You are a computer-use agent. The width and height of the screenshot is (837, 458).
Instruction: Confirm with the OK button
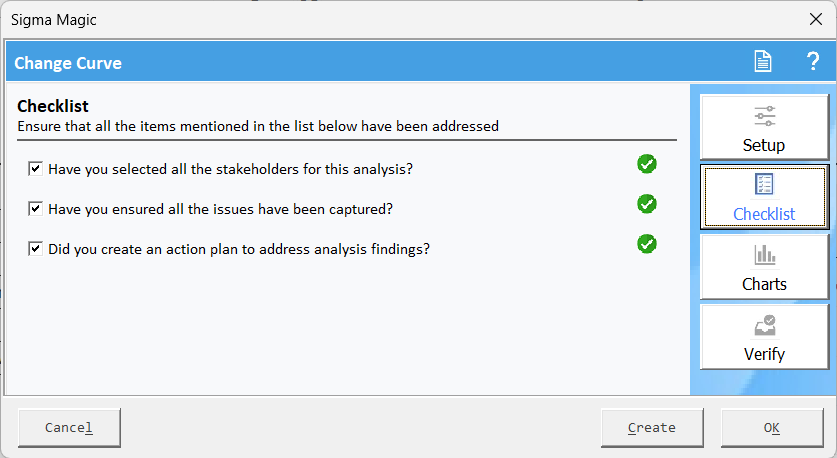772,428
